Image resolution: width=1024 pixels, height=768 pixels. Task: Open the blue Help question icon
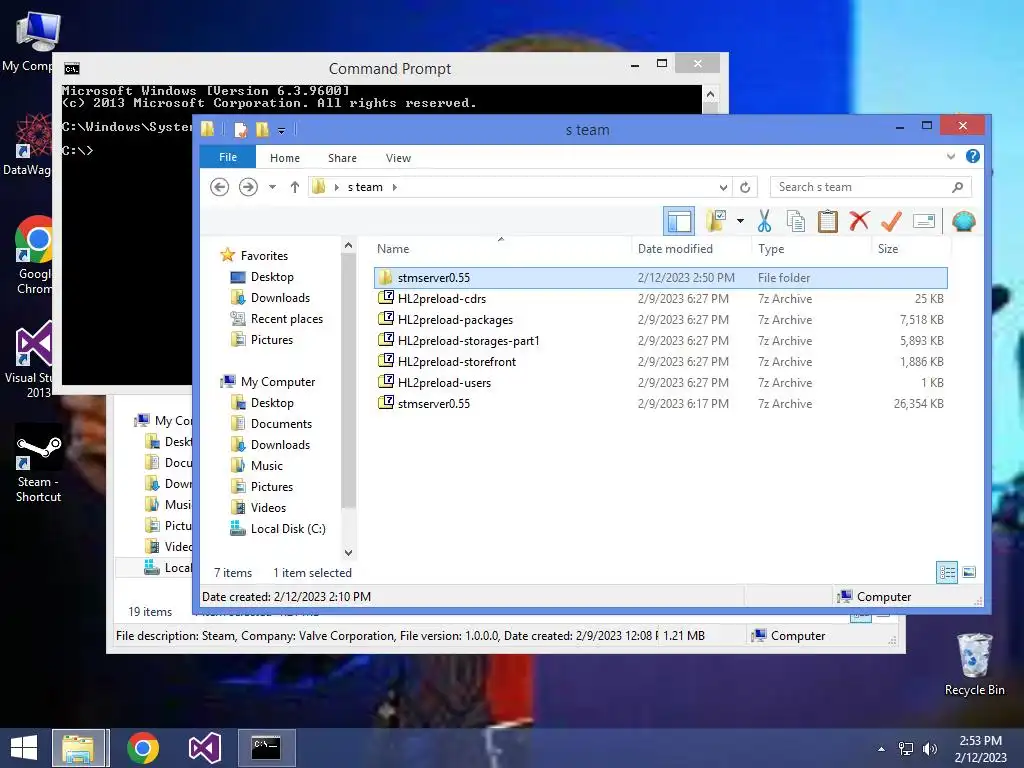pos(972,156)
